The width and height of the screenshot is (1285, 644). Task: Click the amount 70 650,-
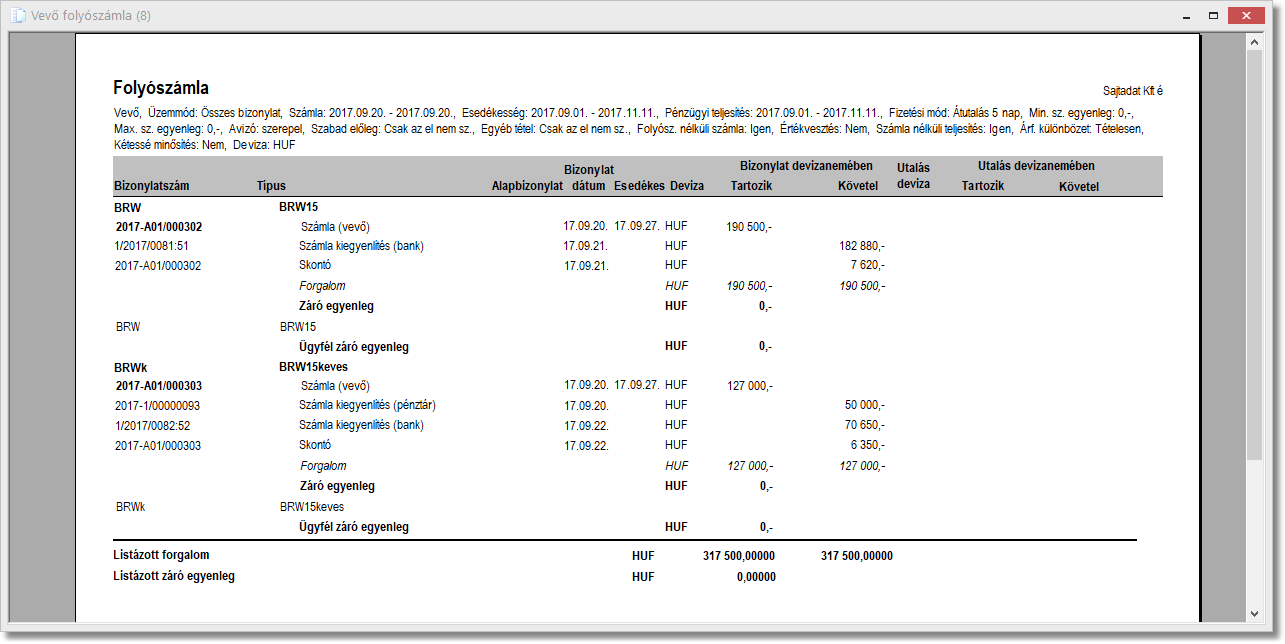864,425
